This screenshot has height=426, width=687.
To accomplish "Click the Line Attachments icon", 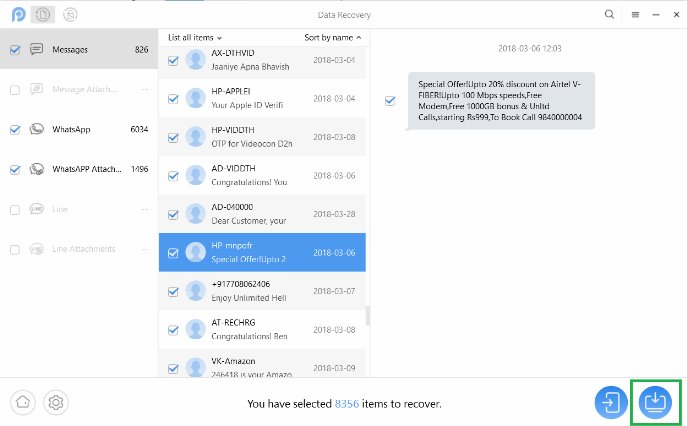I will coord(36,249).
